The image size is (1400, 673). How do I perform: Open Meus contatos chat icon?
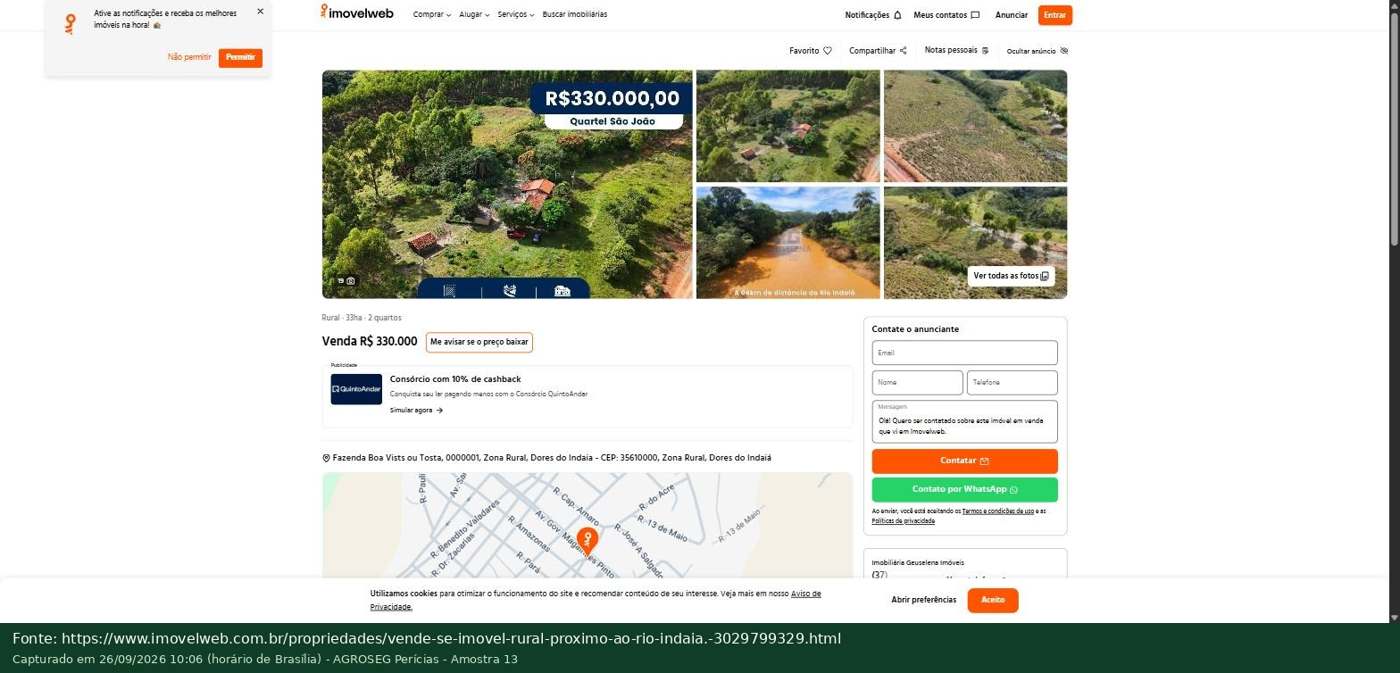click(x=975, y=15)
